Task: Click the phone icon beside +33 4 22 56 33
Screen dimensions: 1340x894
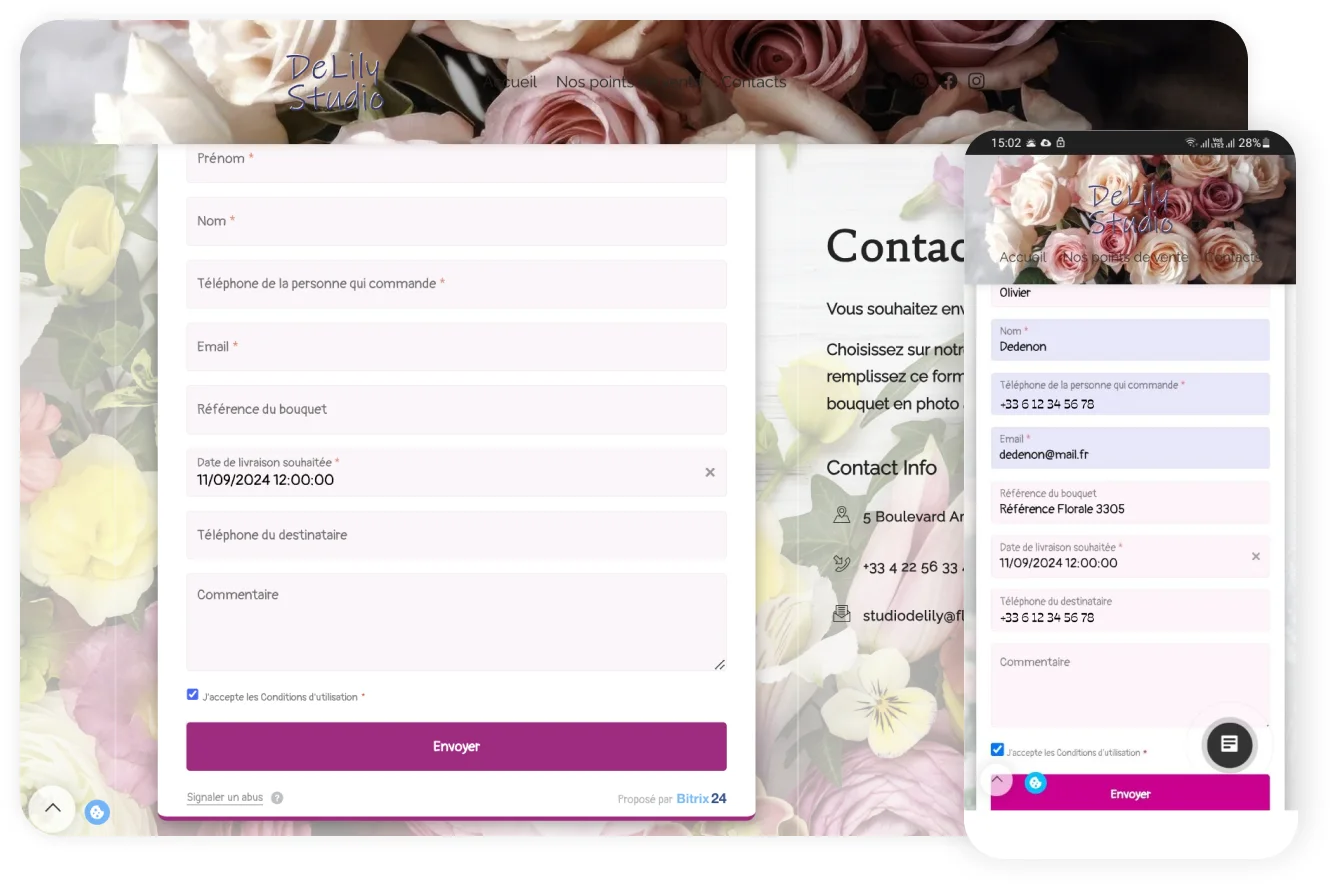Action: coord(841,563)
